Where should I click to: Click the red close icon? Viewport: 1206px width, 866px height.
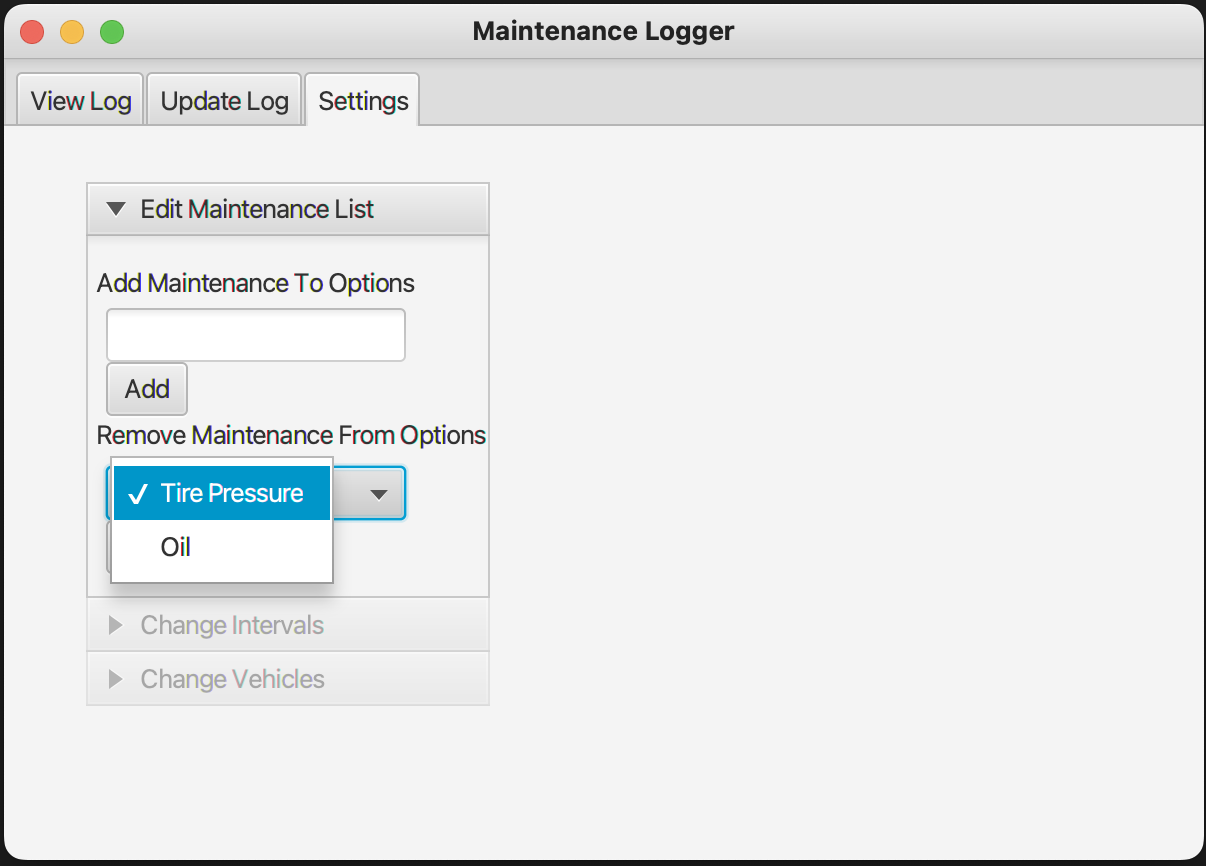point(31,31)
